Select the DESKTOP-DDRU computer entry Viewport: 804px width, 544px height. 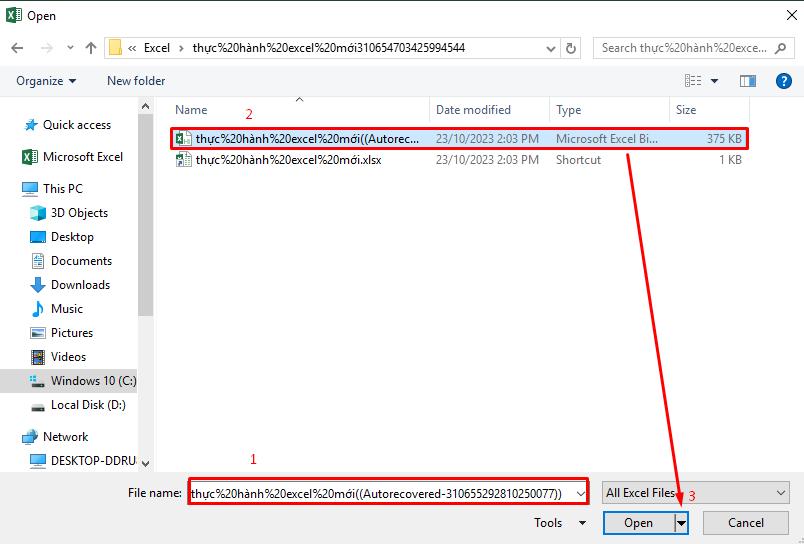point(93,460)
